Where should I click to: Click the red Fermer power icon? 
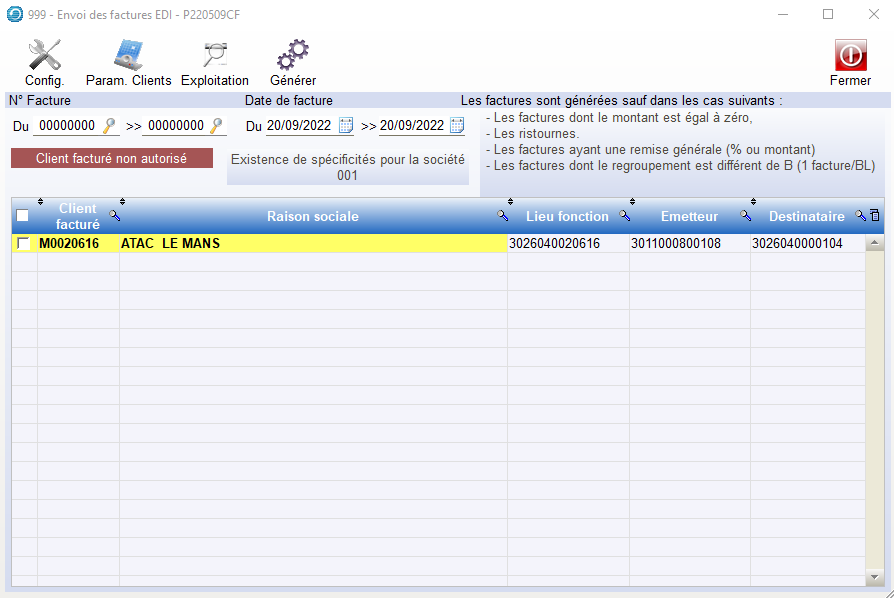point(850,55)
